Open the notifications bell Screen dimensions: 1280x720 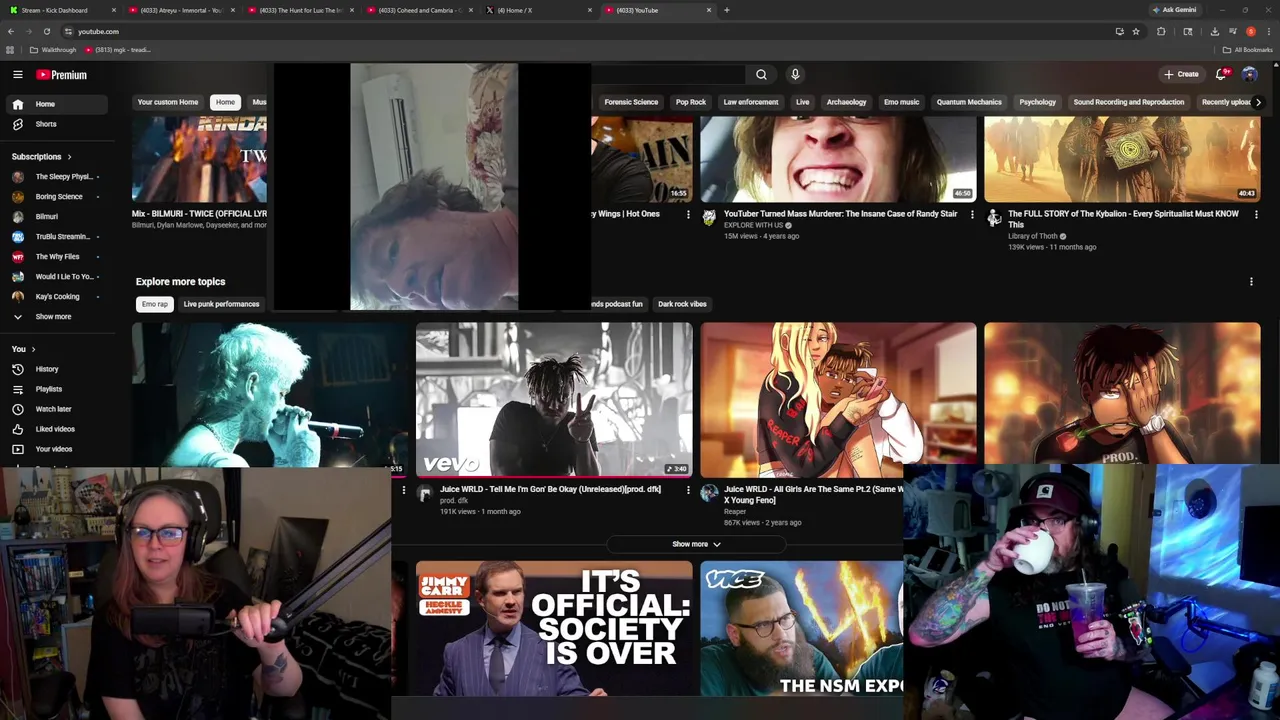[x=1221, y=74]
